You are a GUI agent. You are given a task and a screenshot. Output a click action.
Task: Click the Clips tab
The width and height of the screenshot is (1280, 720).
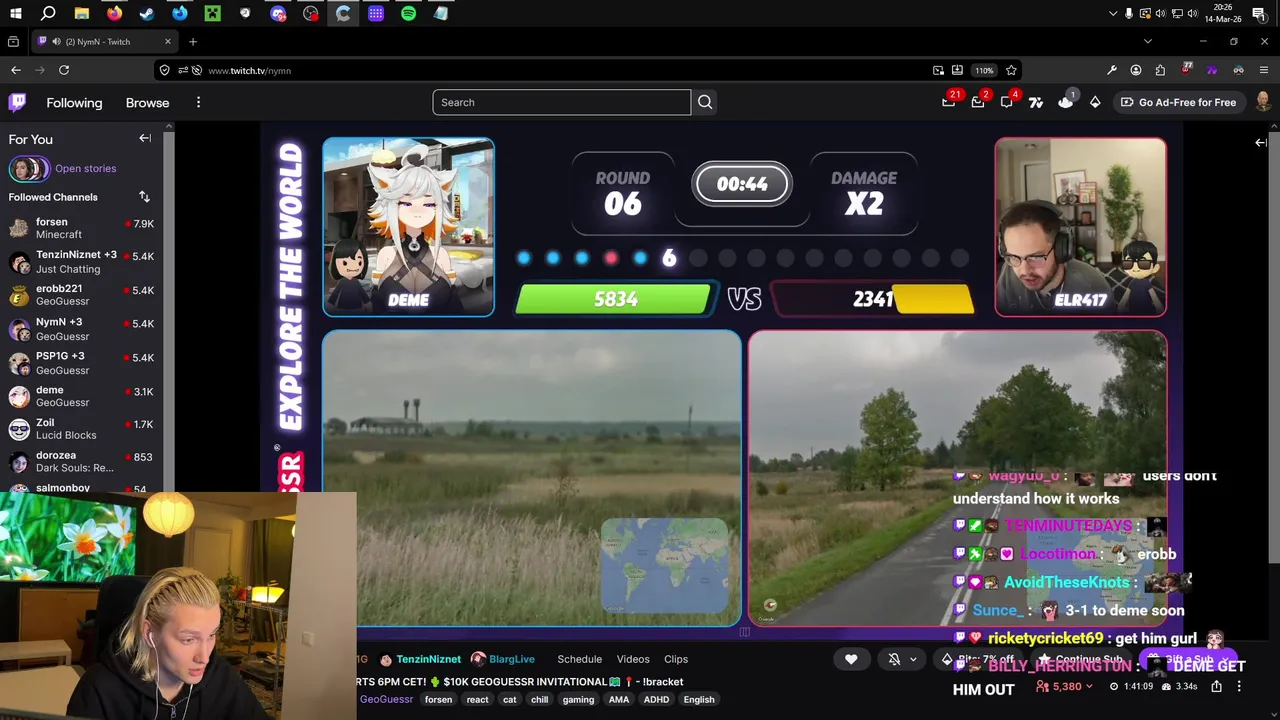676,659
